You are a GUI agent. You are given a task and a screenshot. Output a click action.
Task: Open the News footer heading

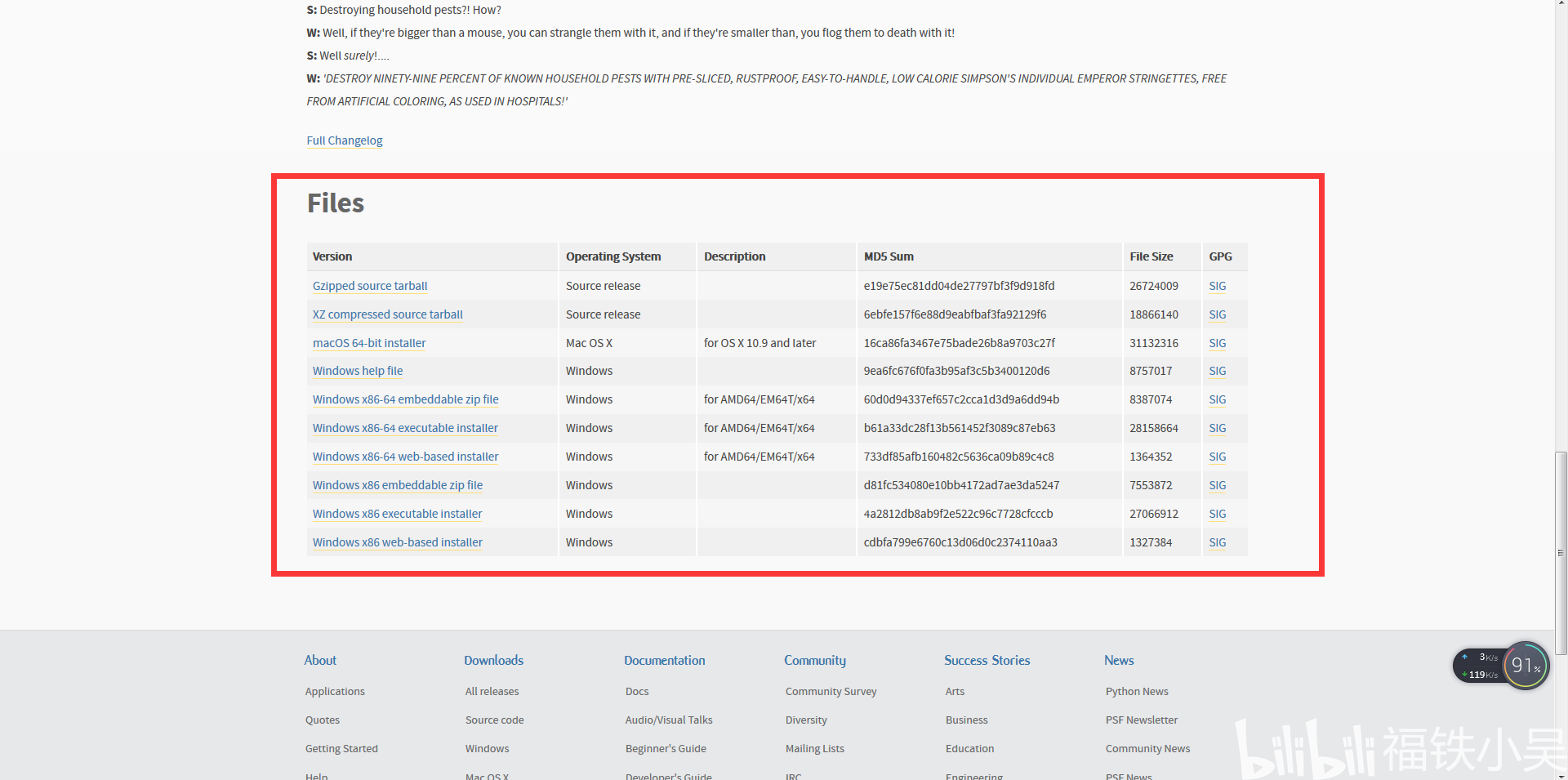[x=1119, y=660]
